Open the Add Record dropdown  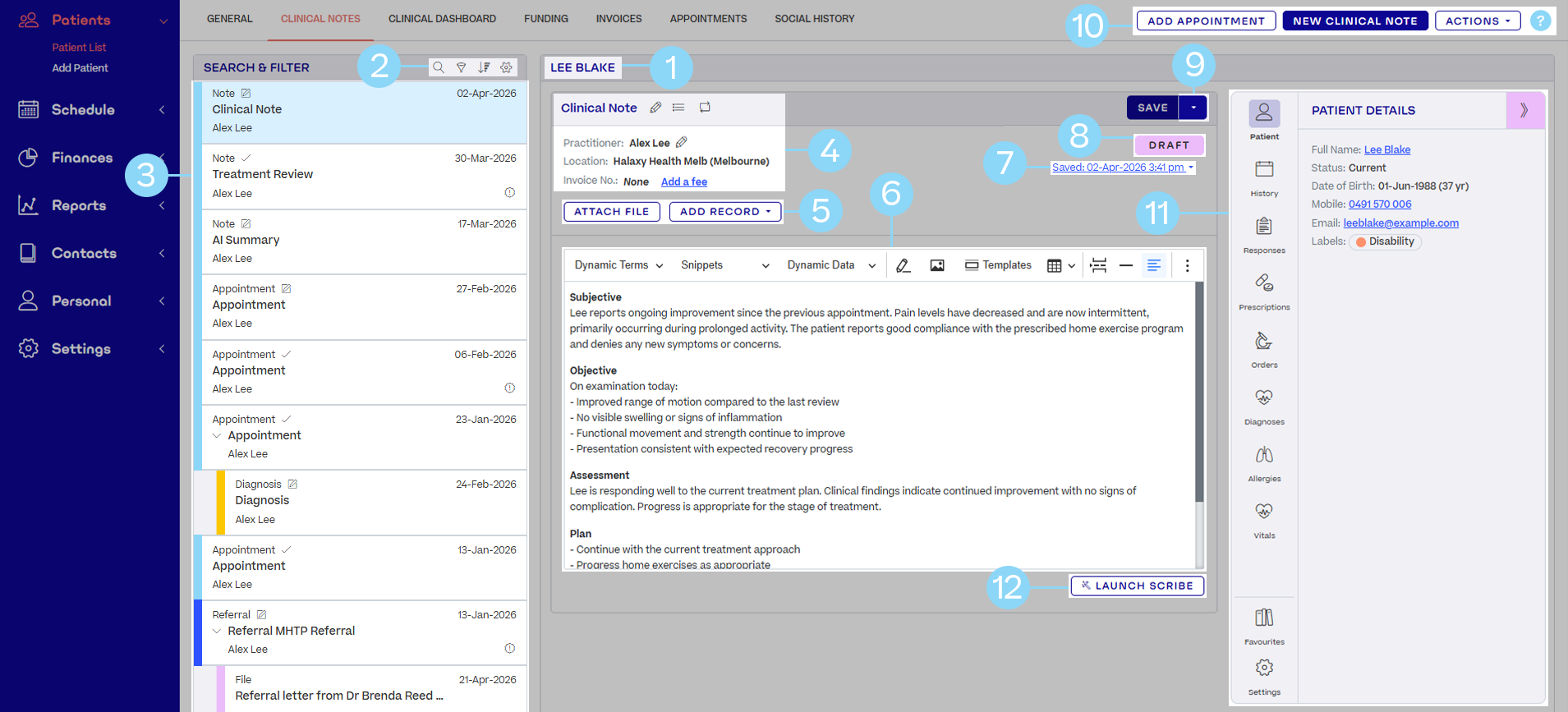725,211
